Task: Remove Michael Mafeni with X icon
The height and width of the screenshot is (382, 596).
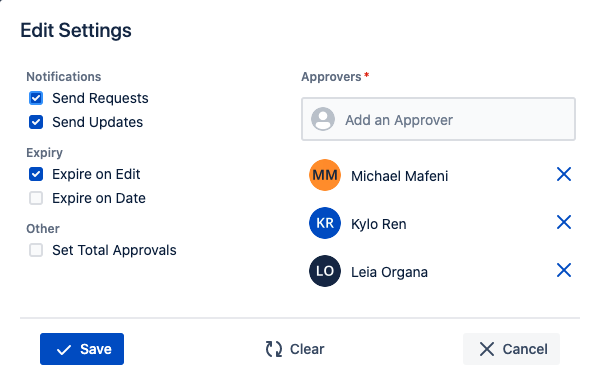Action: (x=564, y=174)
